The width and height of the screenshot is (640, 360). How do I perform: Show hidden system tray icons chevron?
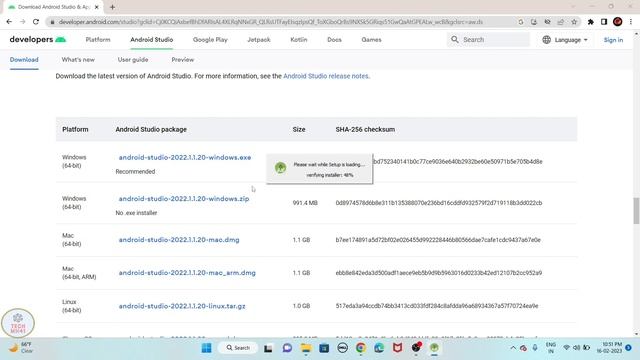tap(513, 348)
